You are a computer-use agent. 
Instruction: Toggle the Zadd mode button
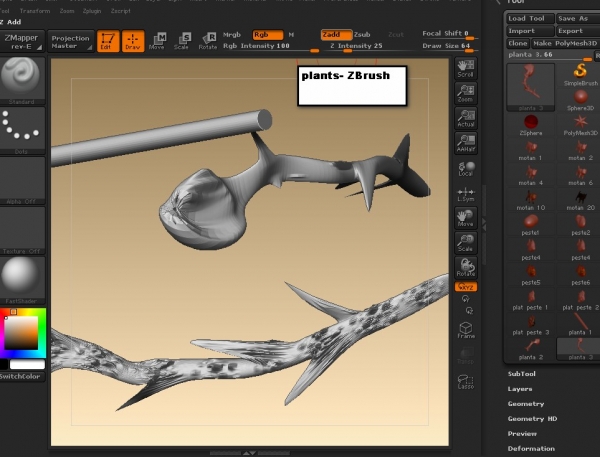coord(336,35)
